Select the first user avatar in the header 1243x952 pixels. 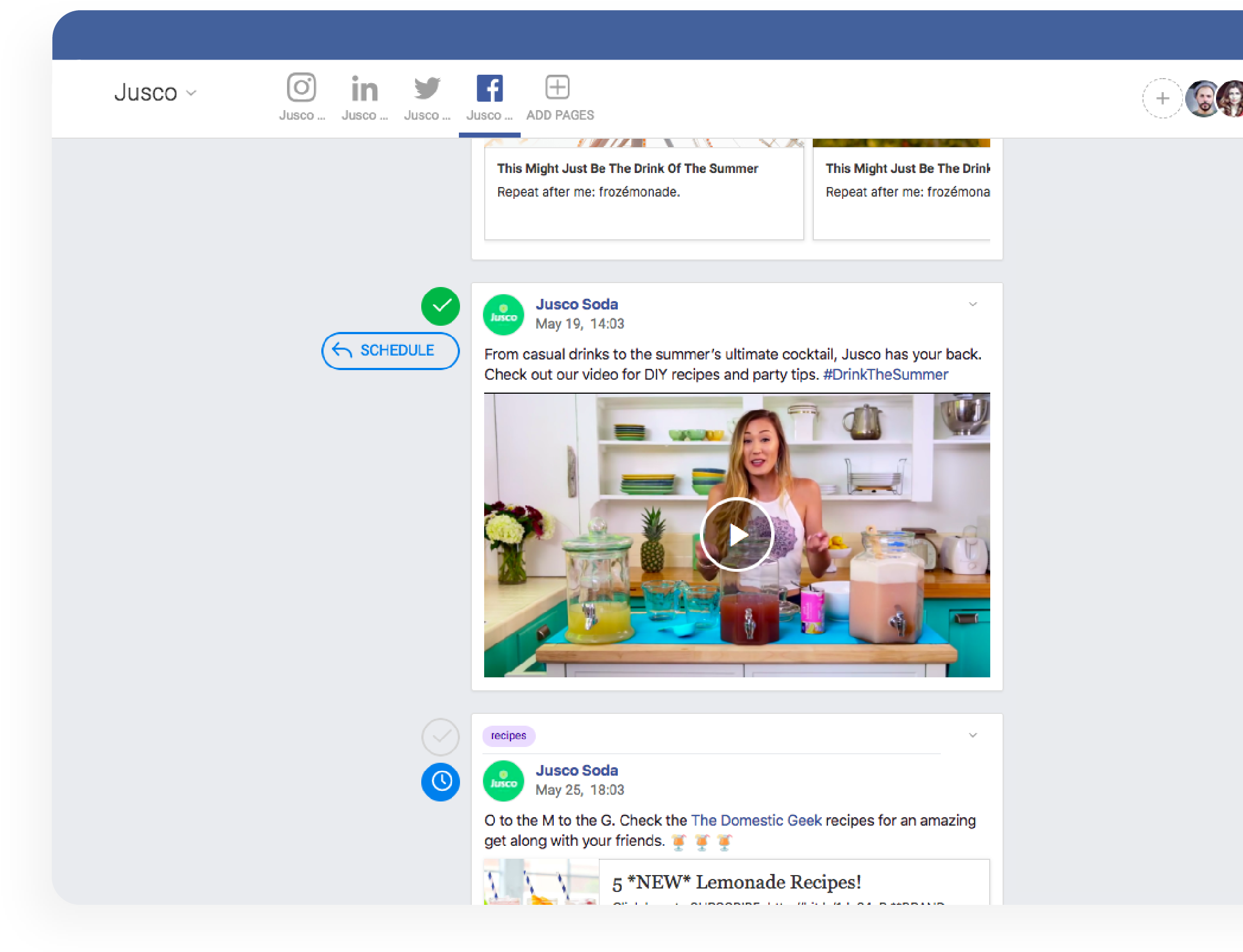click(1202, 98)
